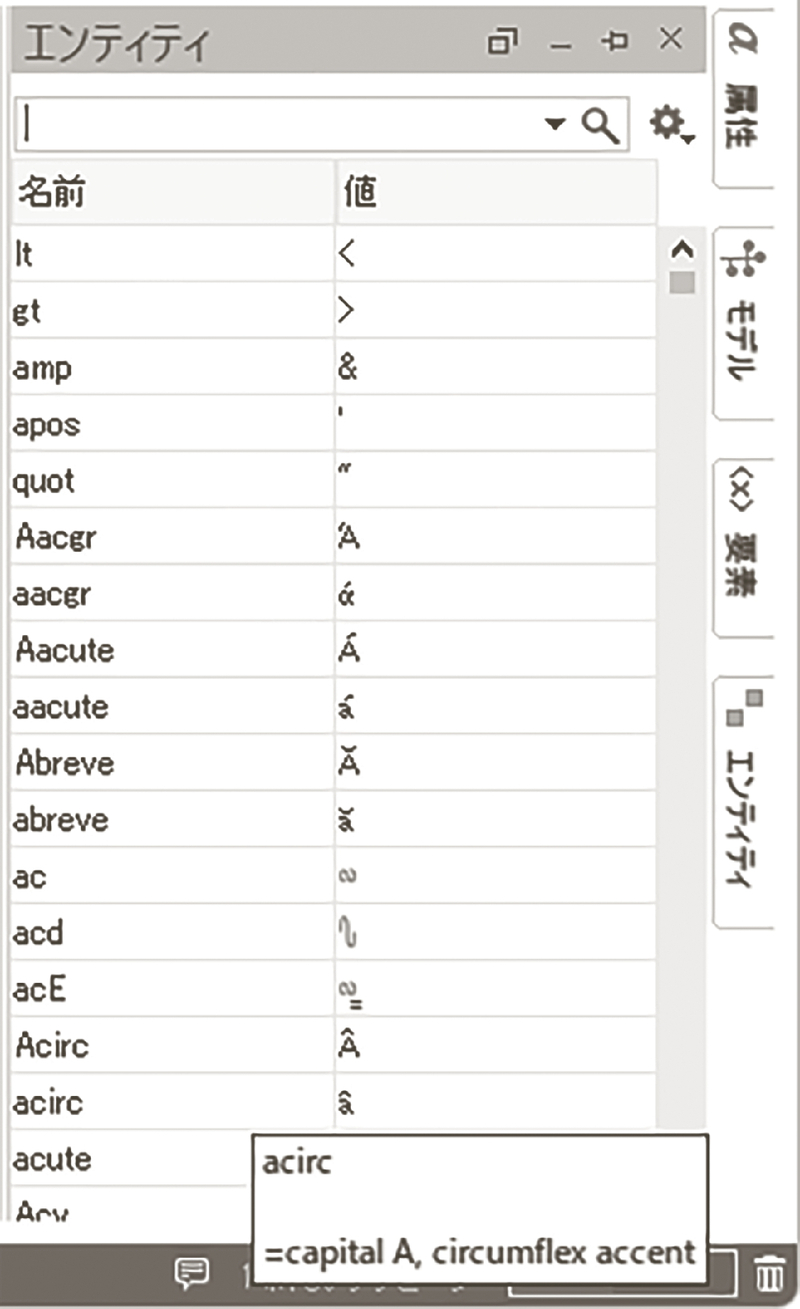The width and height of the screenshot is (800, 1309).
Task: Select the acE entity row
Action: 172,990
